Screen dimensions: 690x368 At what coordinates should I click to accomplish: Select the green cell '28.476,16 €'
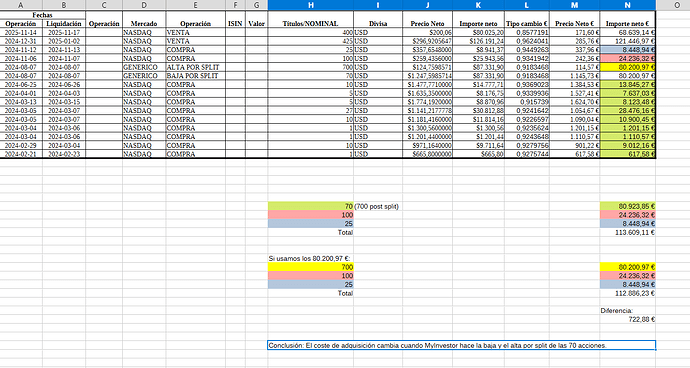tap(628, 110)
